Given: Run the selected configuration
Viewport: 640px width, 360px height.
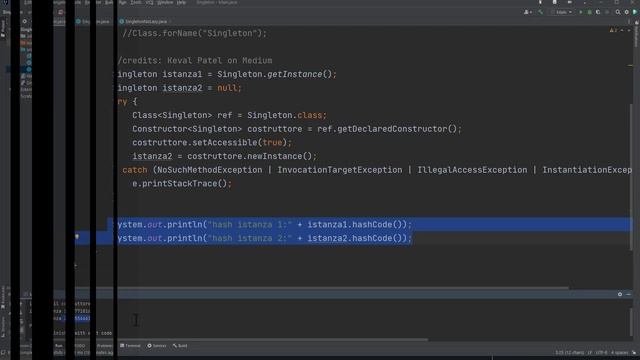Looking at the screenshot, I should (x=581, y=12).
